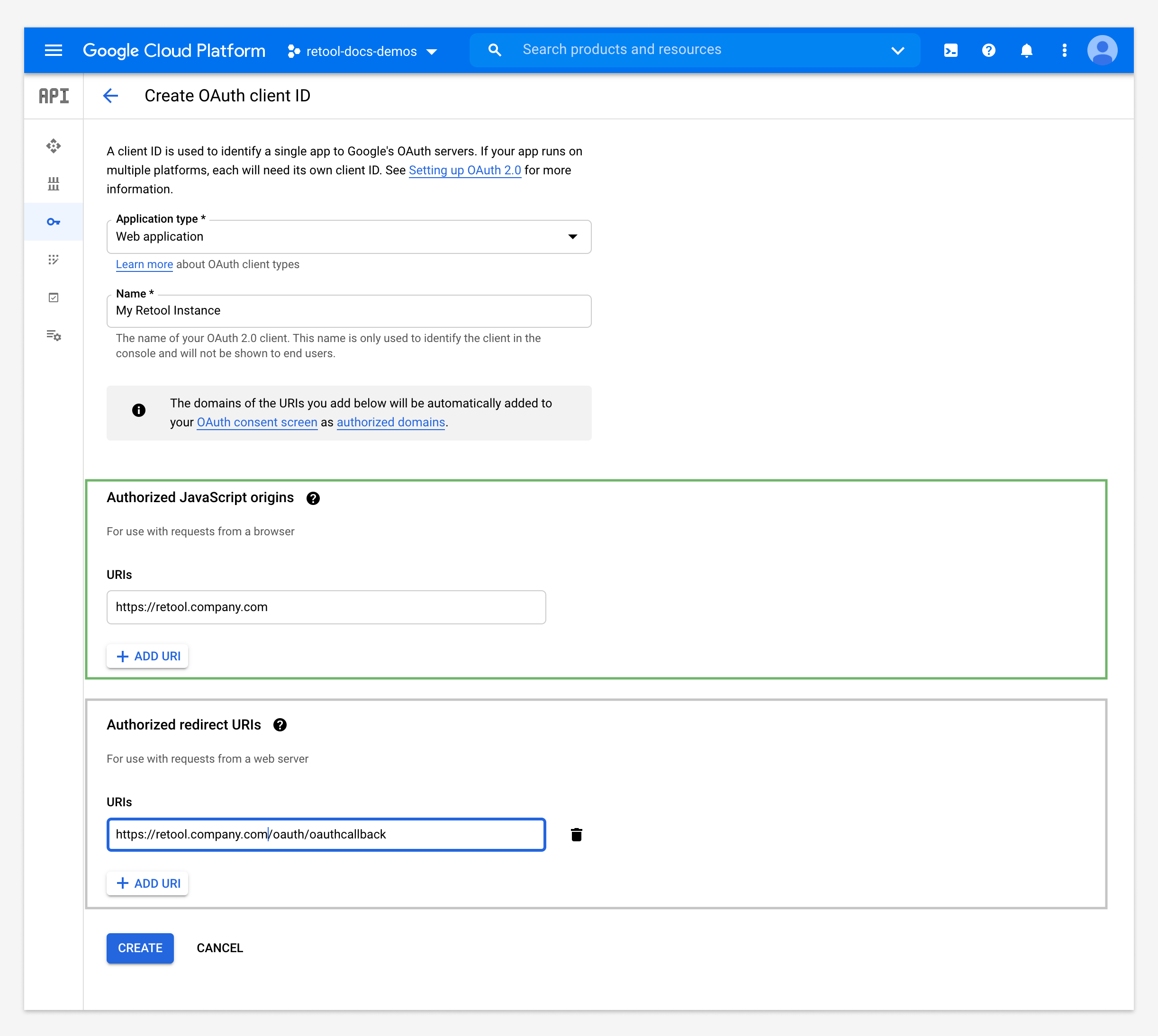
Task: Open the Setting up OAuth 2.0 link
Action: [x=464, y=170]
